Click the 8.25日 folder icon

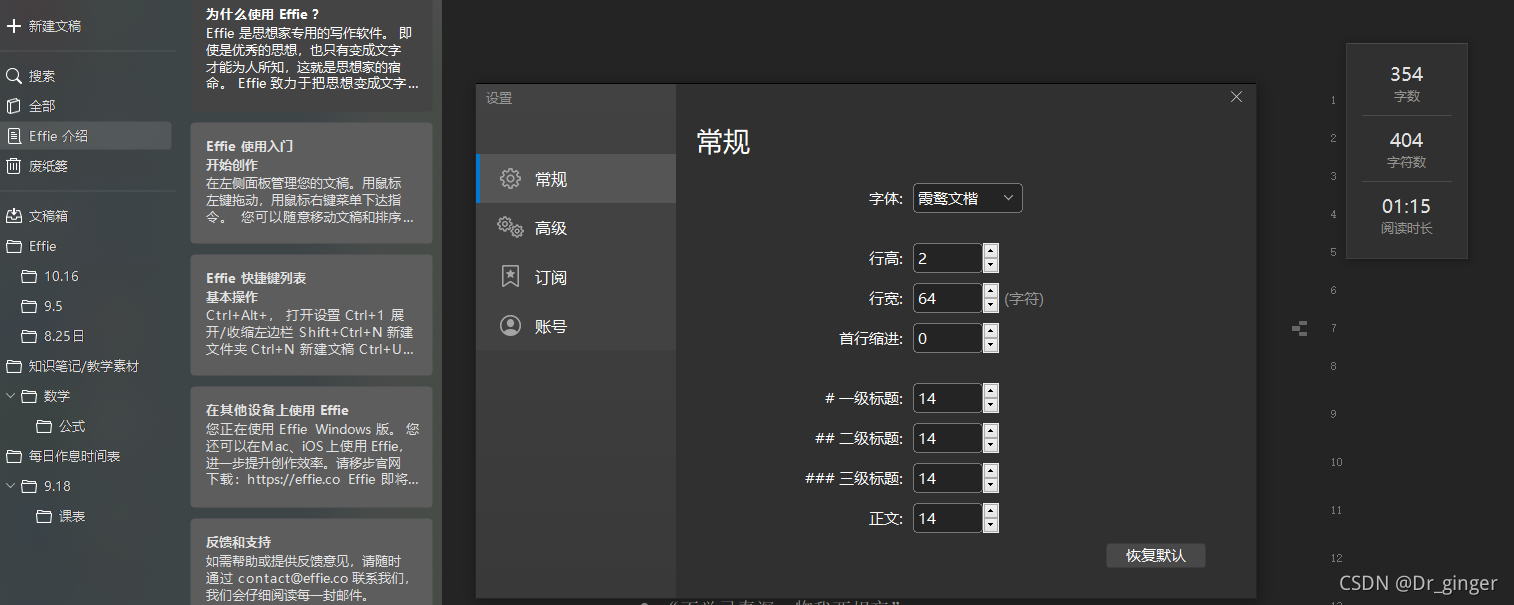tap(29, 336)
